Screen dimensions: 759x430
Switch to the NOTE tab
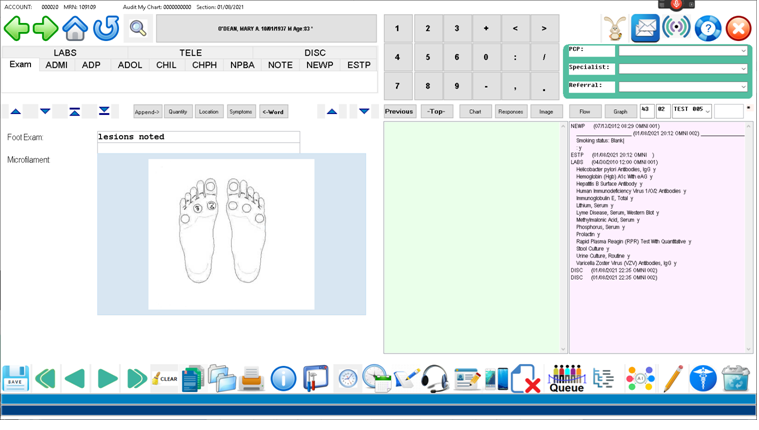click(280, 65)
